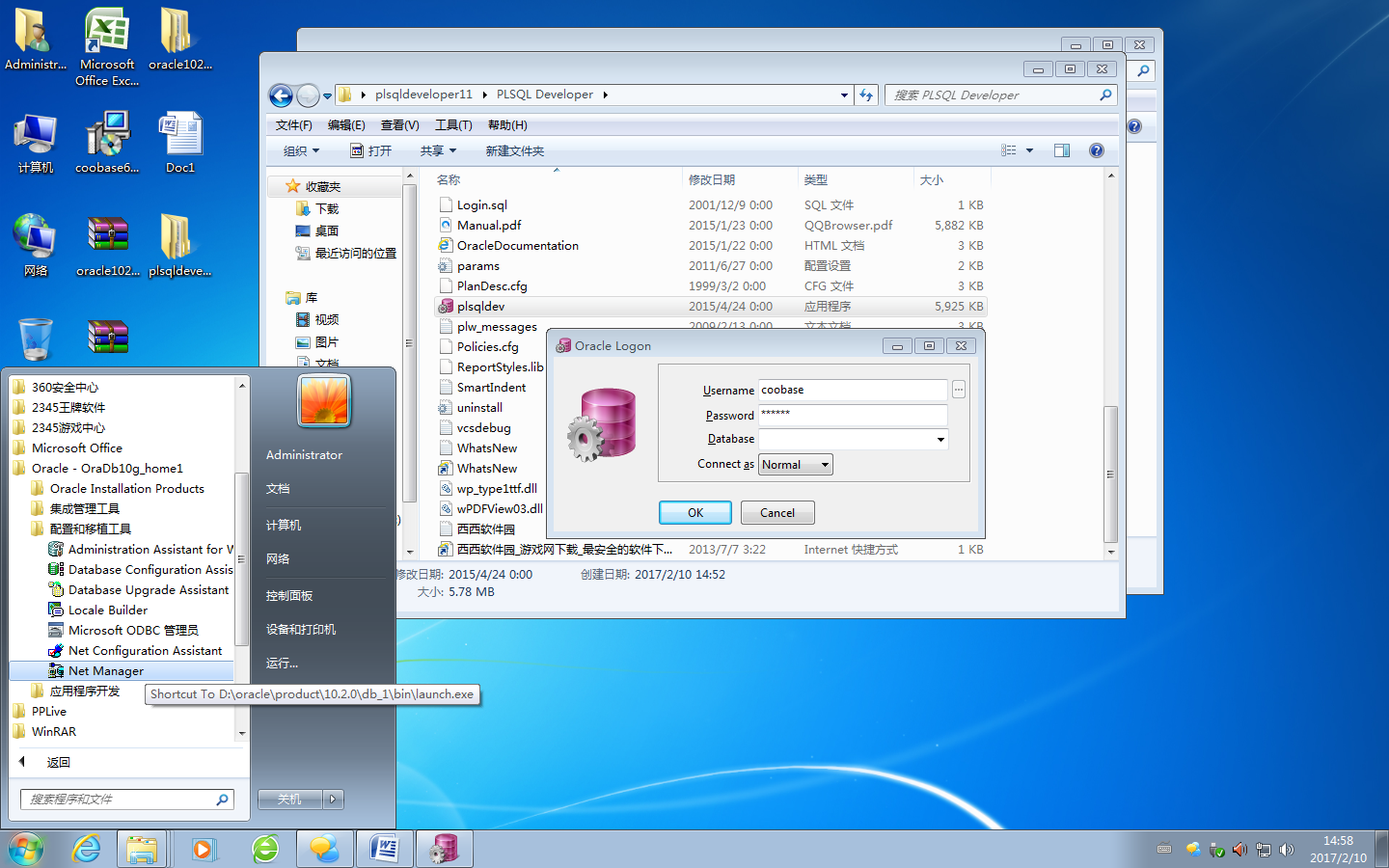This screenshot has height=868, width=1389.
Task: Open the 查看(V) menu
Action: (x=399, y=125)
